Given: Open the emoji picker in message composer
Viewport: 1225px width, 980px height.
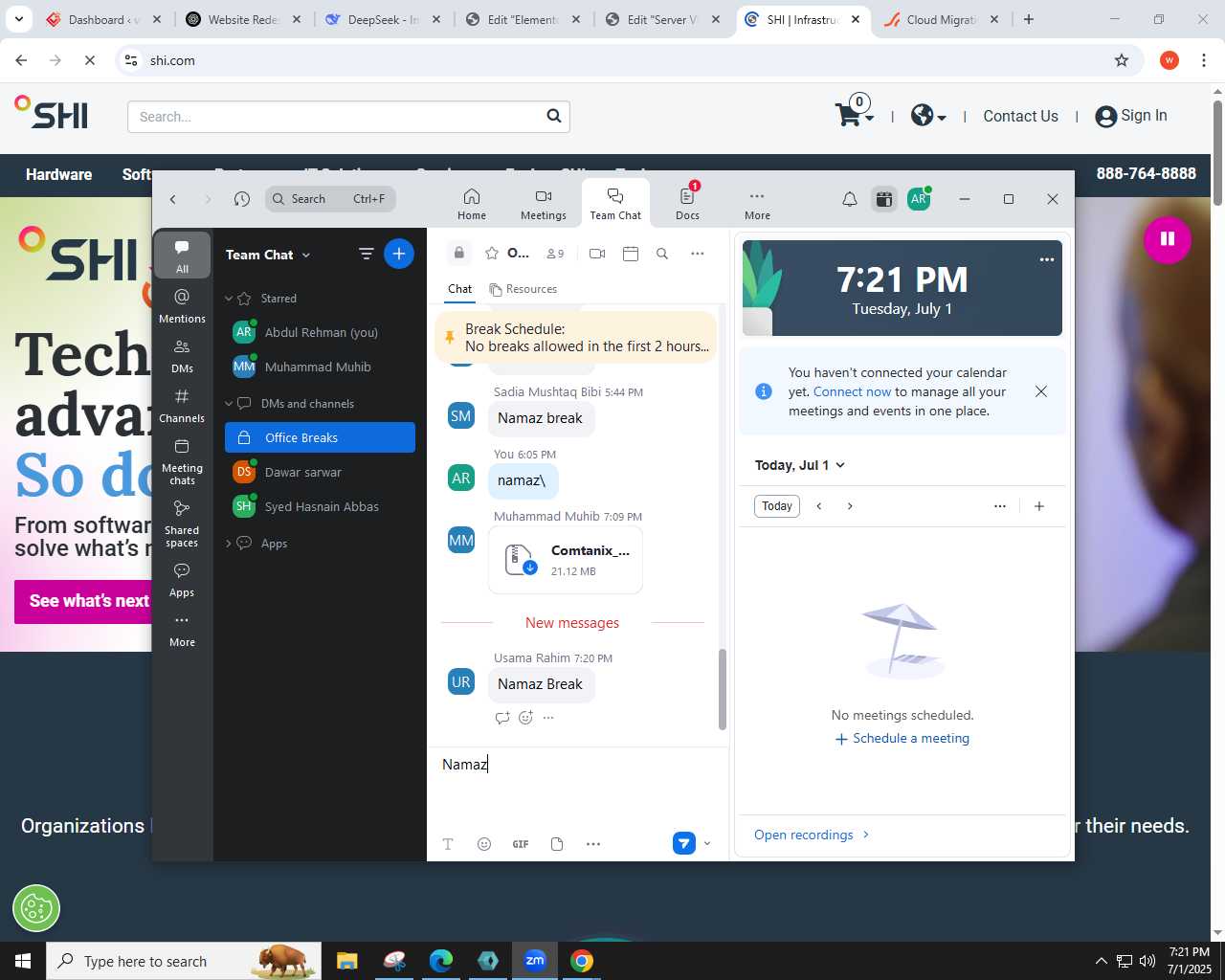Looking at the screenshot, I should [x=484, y=844].
